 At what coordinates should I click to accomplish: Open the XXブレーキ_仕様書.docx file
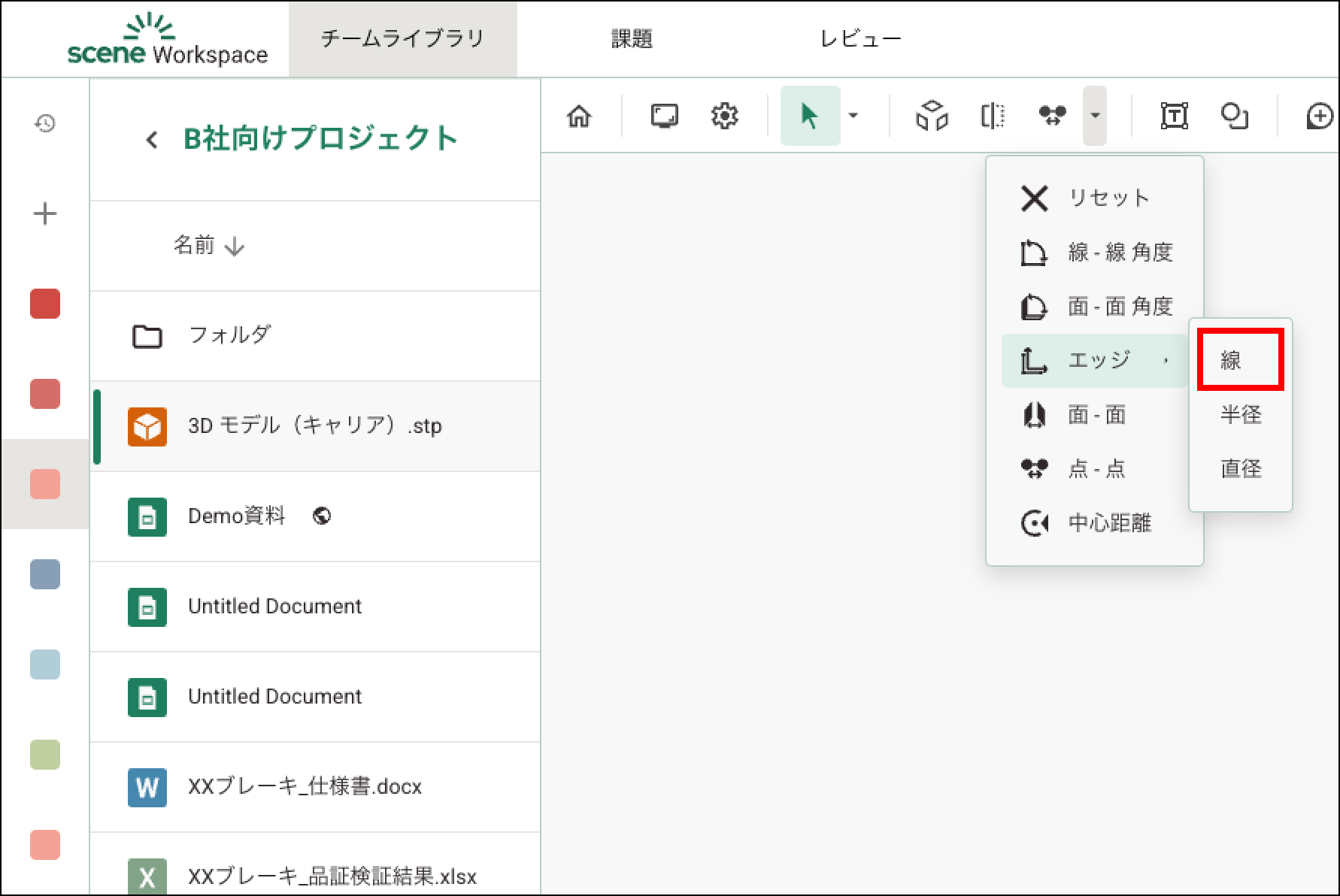pyautogui.click(x=305, y=787)
